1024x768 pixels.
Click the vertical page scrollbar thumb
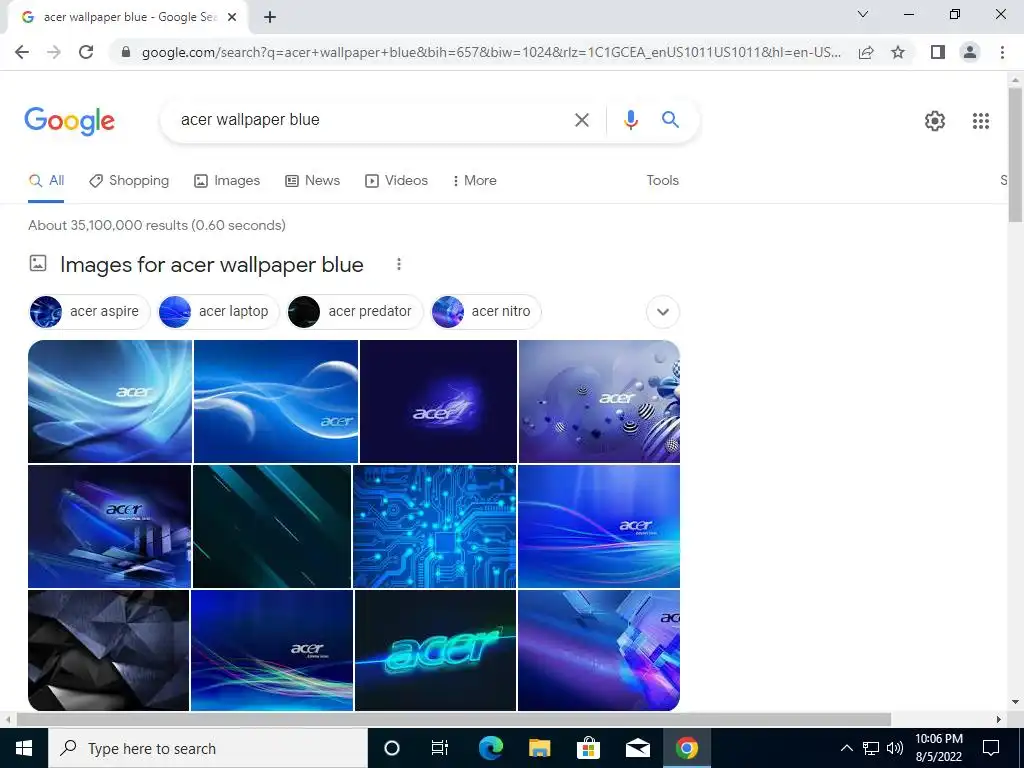[1015, 154]
